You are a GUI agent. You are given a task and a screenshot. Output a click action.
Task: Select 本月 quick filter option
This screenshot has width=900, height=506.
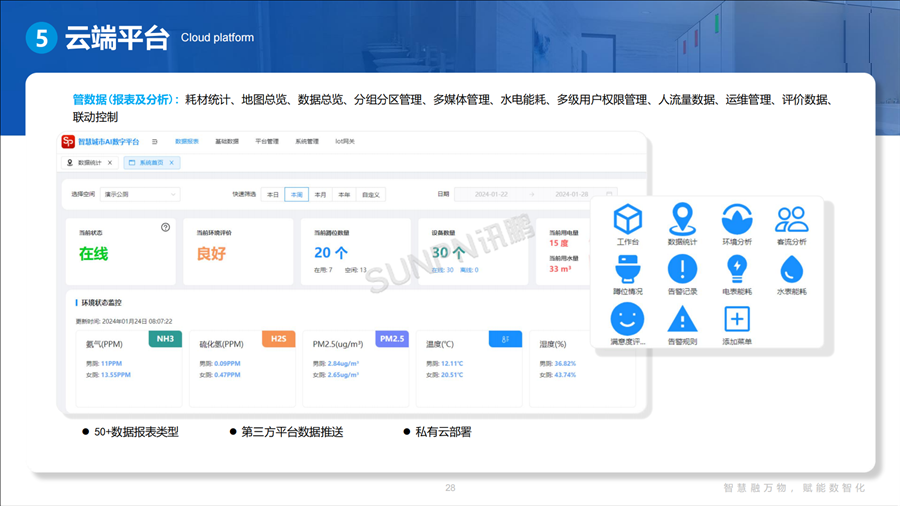pyautogui.click(x=320, y=195)
